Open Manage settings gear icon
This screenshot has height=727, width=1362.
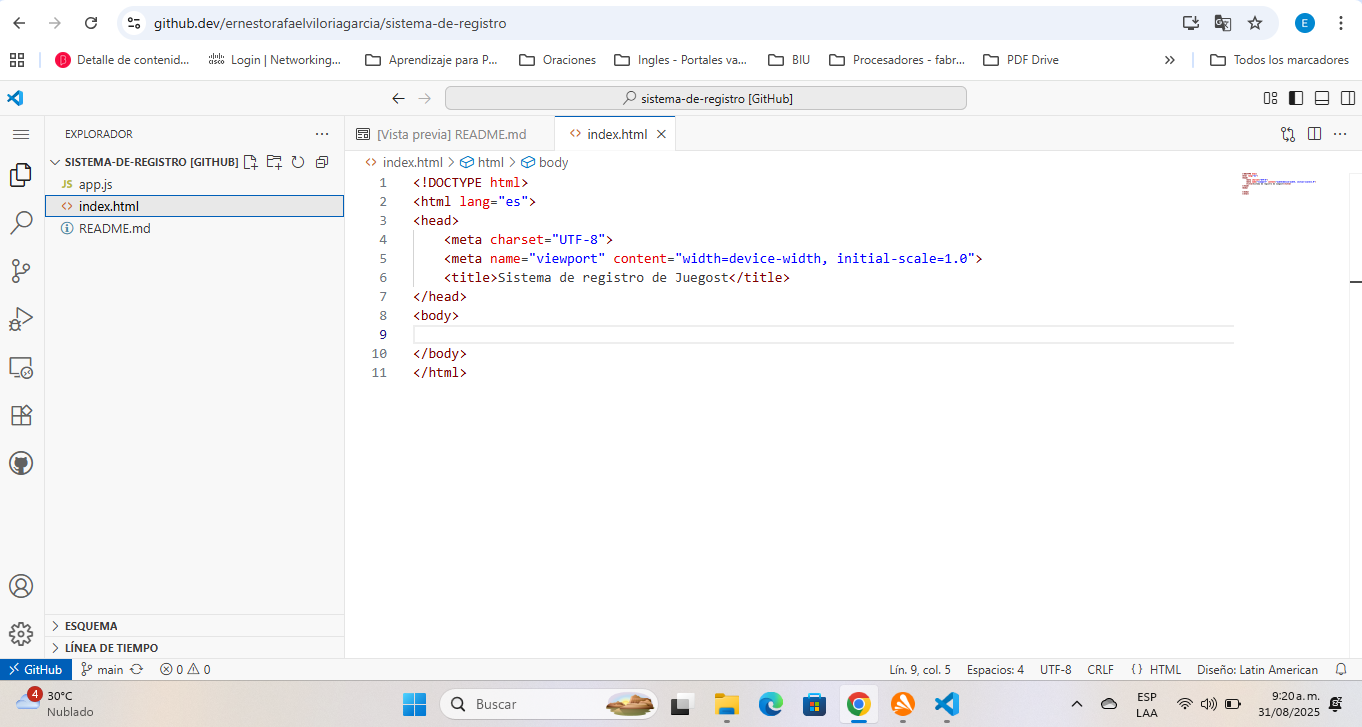[21, 634]
